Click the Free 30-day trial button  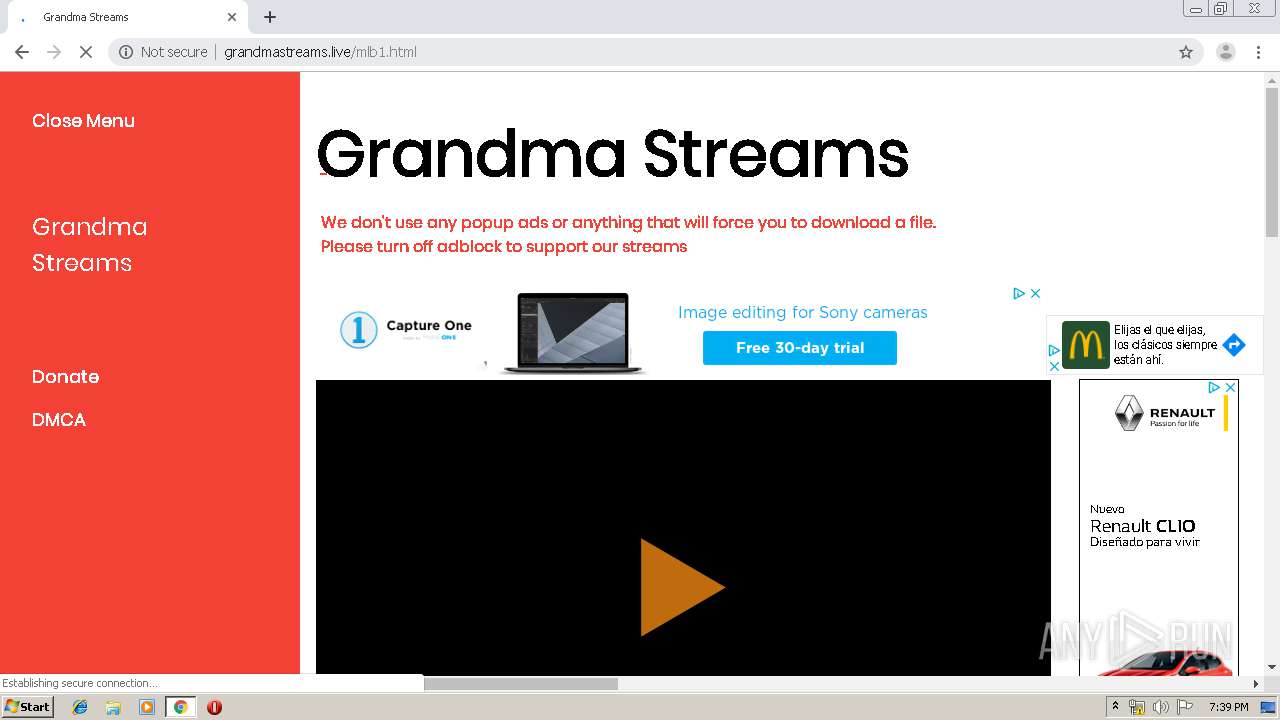800,348
